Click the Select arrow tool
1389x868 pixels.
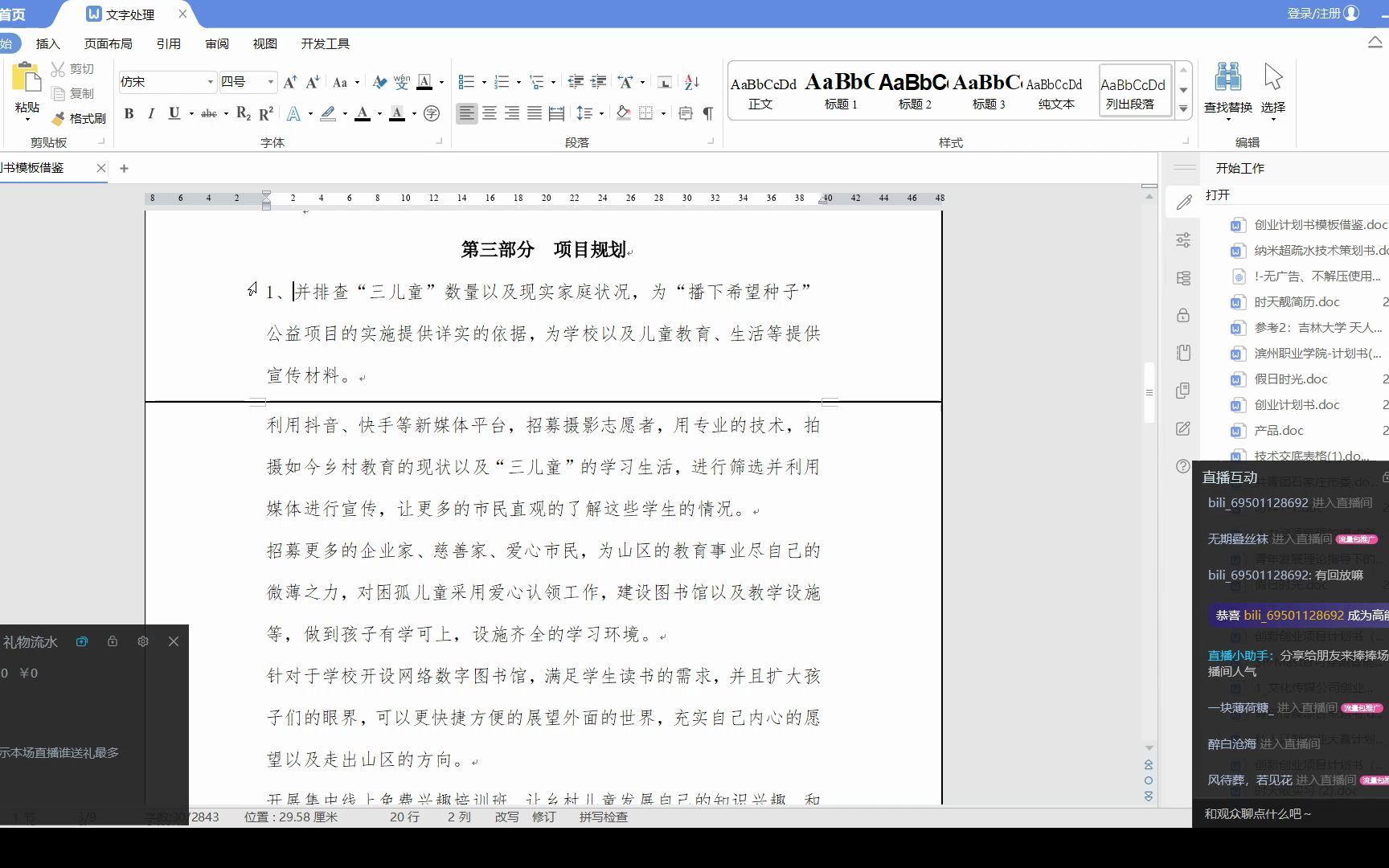click(1273, 77)
